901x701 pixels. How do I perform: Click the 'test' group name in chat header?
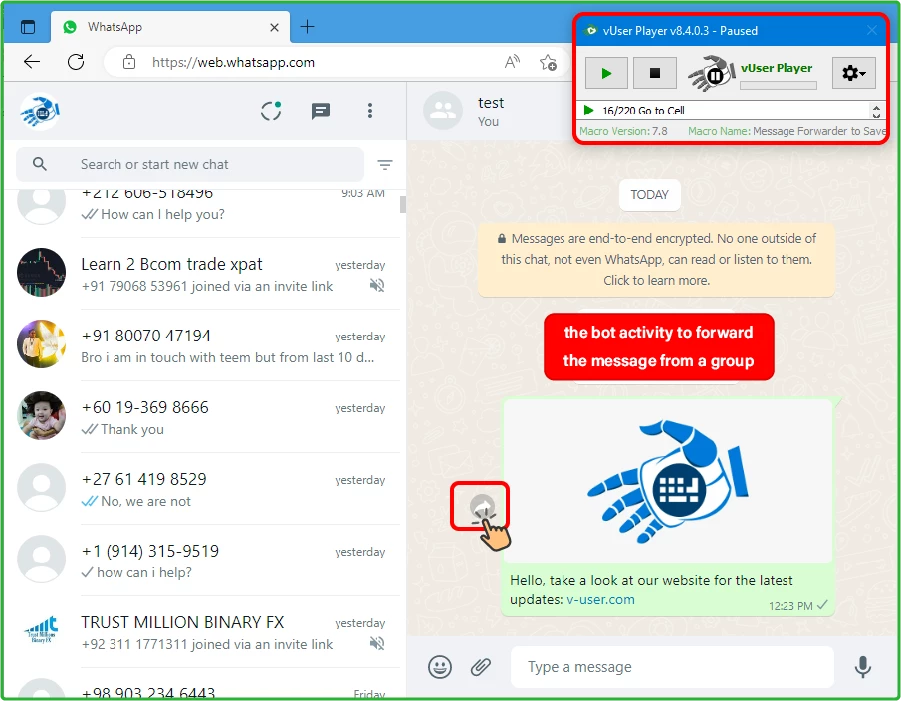tap(491, 103)
